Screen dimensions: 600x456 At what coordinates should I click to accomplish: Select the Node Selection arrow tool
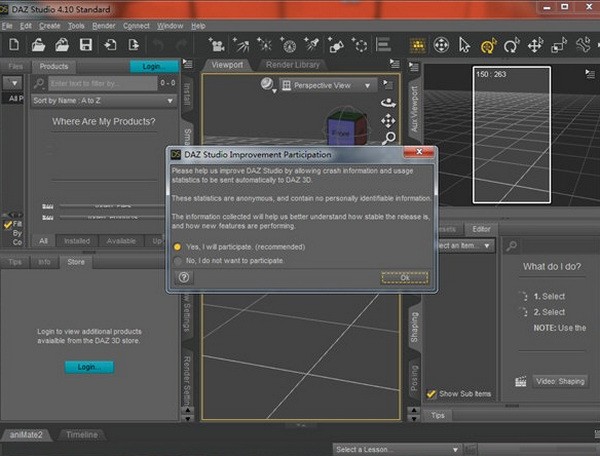[x=465, y=45]
